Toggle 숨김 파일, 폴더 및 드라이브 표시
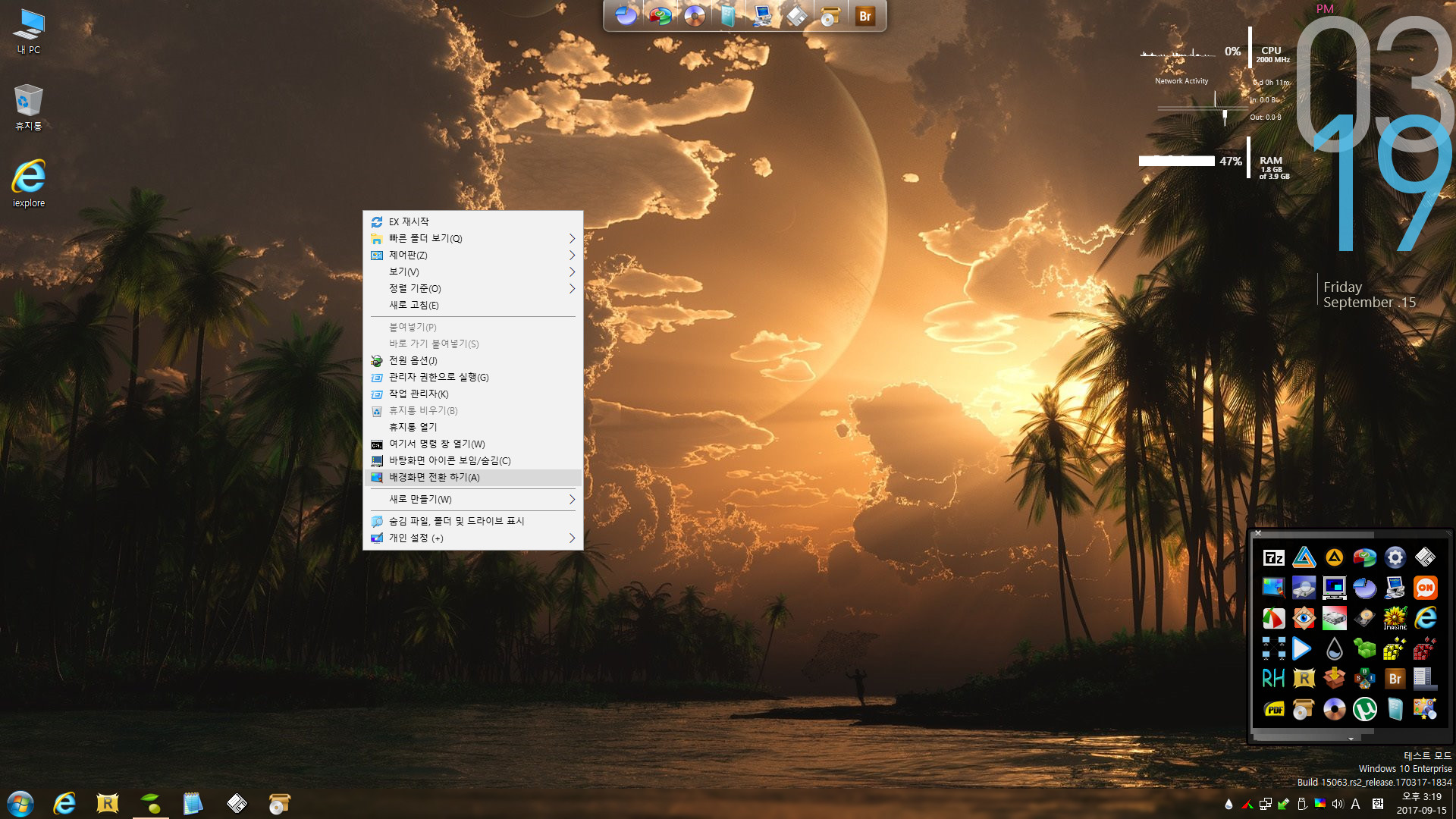The width and height of the screenshot is (1456, 819). (x=473, y=521)
